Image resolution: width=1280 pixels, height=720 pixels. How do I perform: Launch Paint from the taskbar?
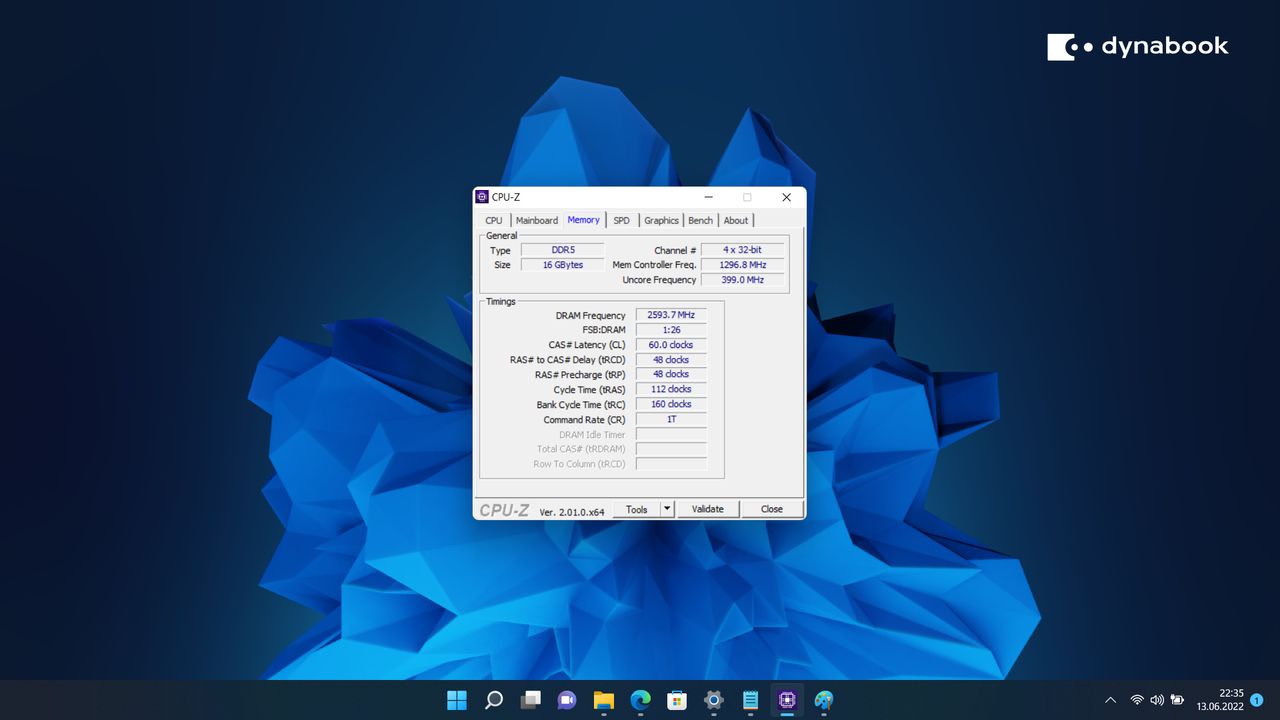click(x=823, y=700)
